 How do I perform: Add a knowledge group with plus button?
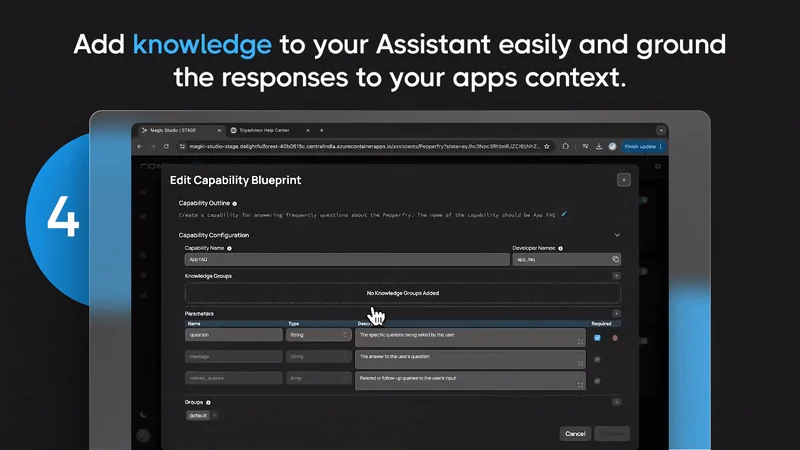[616, 276]
